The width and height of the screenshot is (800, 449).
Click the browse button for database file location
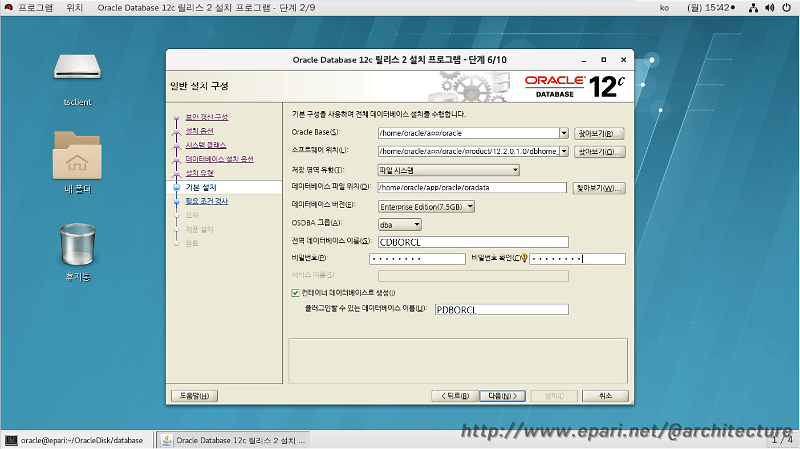[x=599, y=188]
